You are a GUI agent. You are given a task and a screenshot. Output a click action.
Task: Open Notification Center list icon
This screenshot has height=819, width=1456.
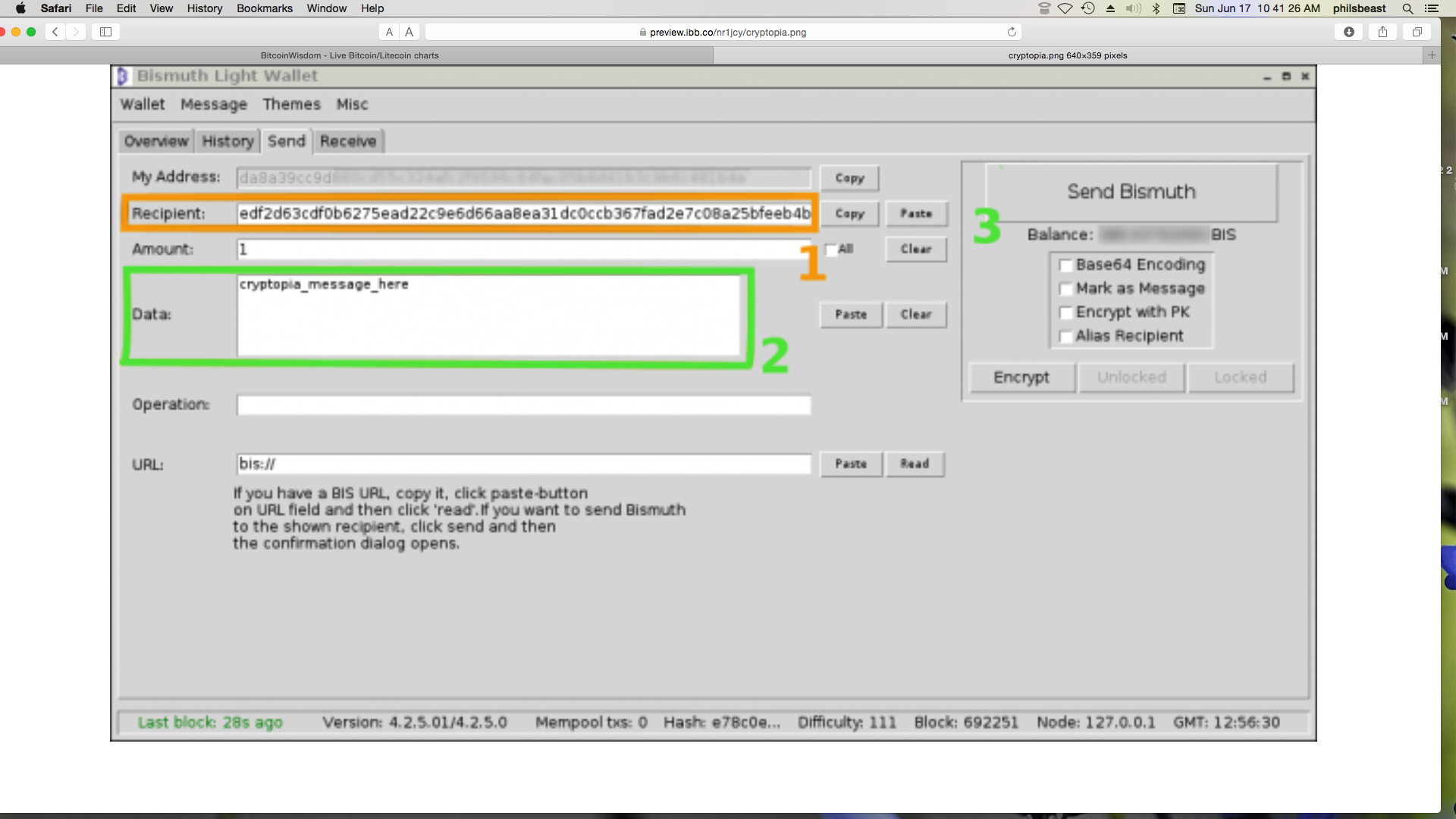click(x=1432, y=8)
